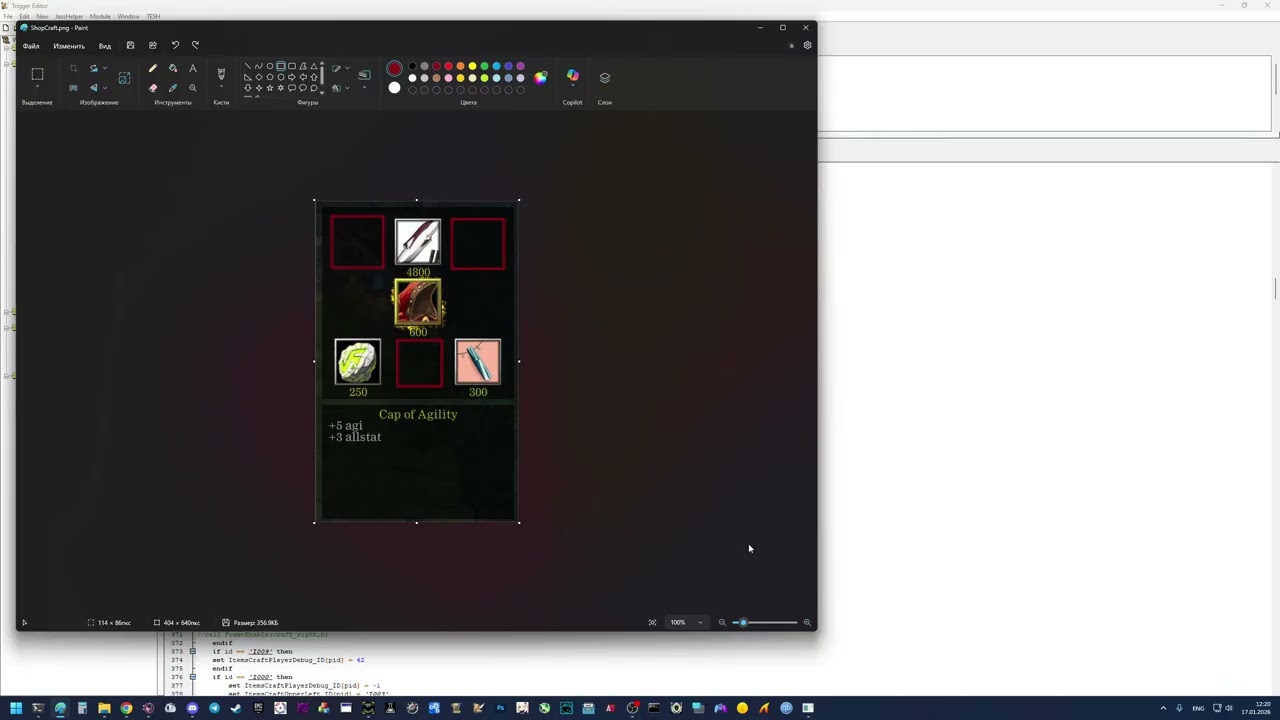Viewport: 1280px width, 720px height.
Task: Open Photoshop from the taskbar
Action: click(x=500, y=708)
